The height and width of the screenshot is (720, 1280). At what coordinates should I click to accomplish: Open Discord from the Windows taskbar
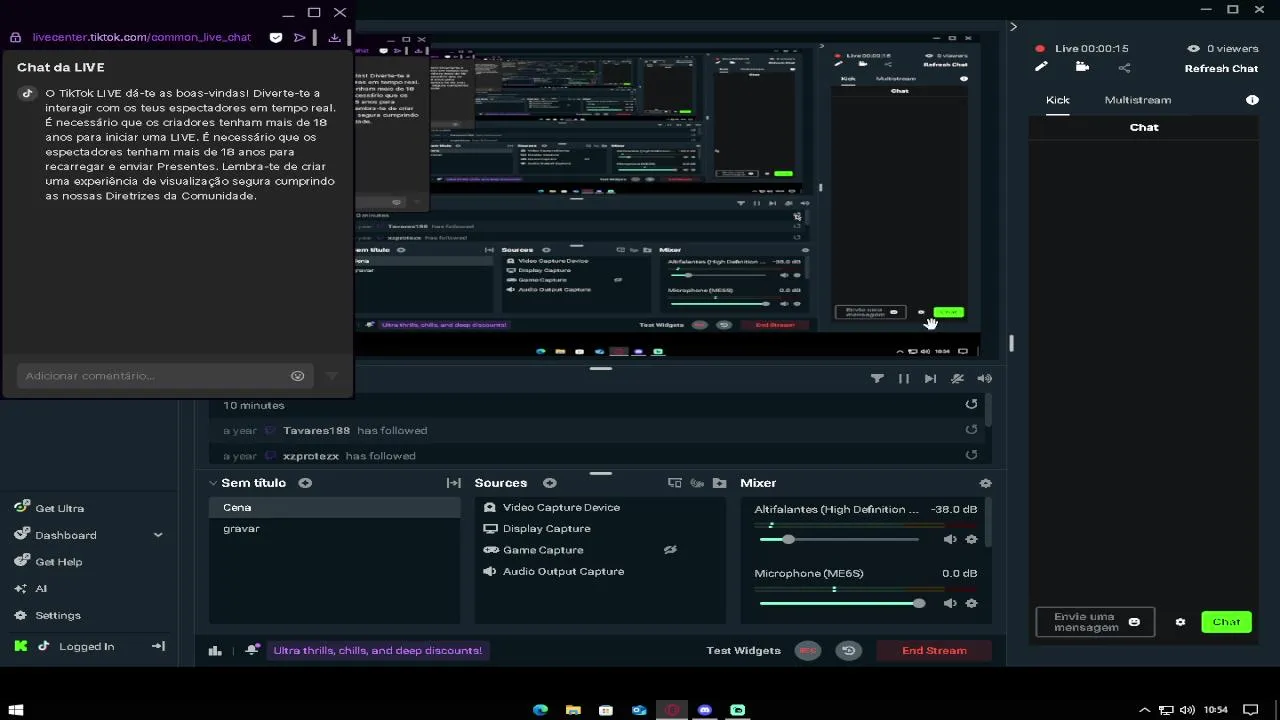tap(704, 710)
